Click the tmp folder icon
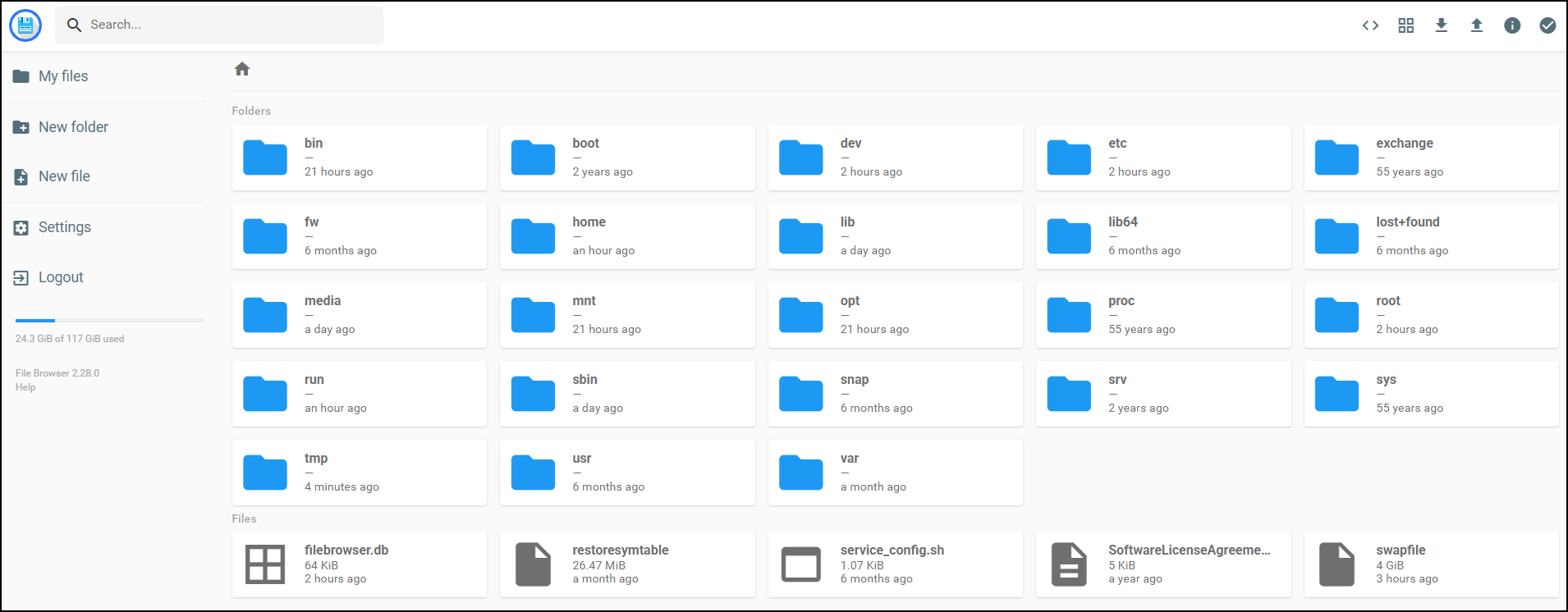Viewport: 1568px width, 612px height. pos(265,473)
